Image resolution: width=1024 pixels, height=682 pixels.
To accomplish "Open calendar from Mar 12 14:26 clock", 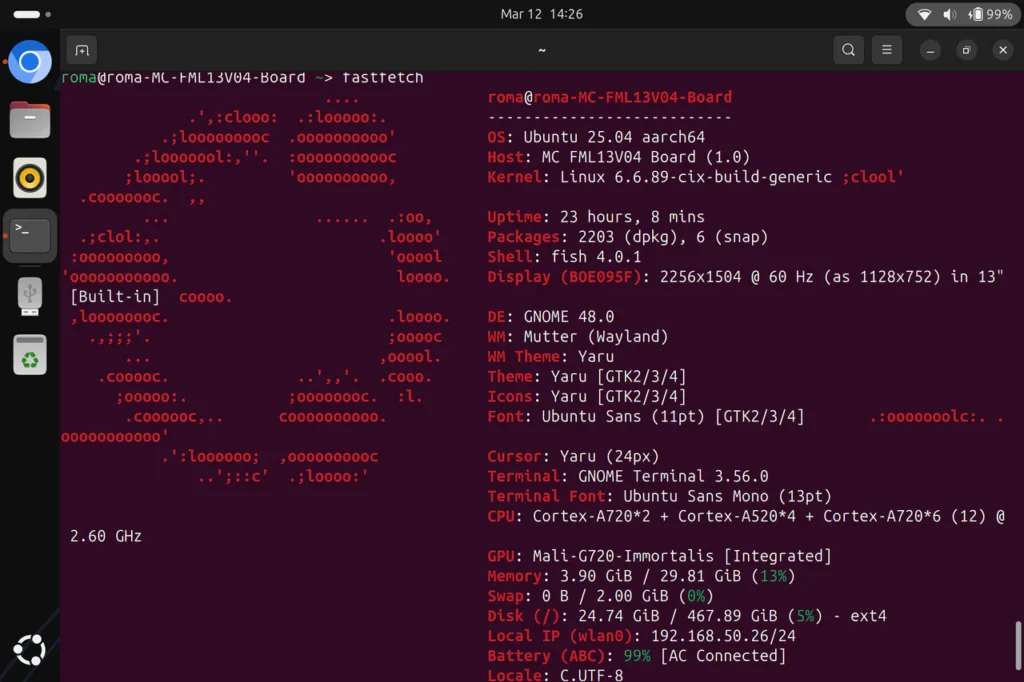I will click(x=541, y=14).
